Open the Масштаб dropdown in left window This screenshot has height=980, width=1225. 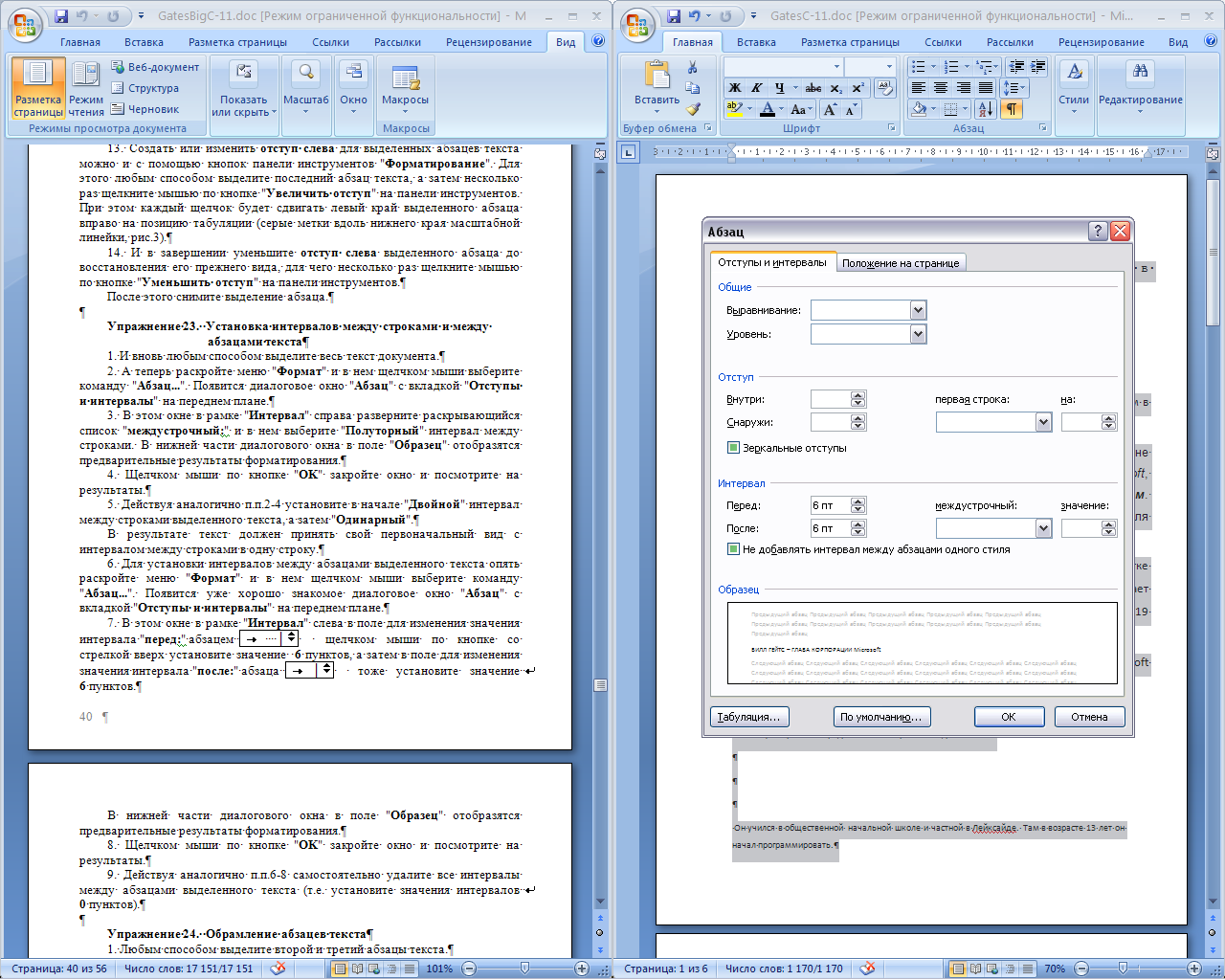305,88
